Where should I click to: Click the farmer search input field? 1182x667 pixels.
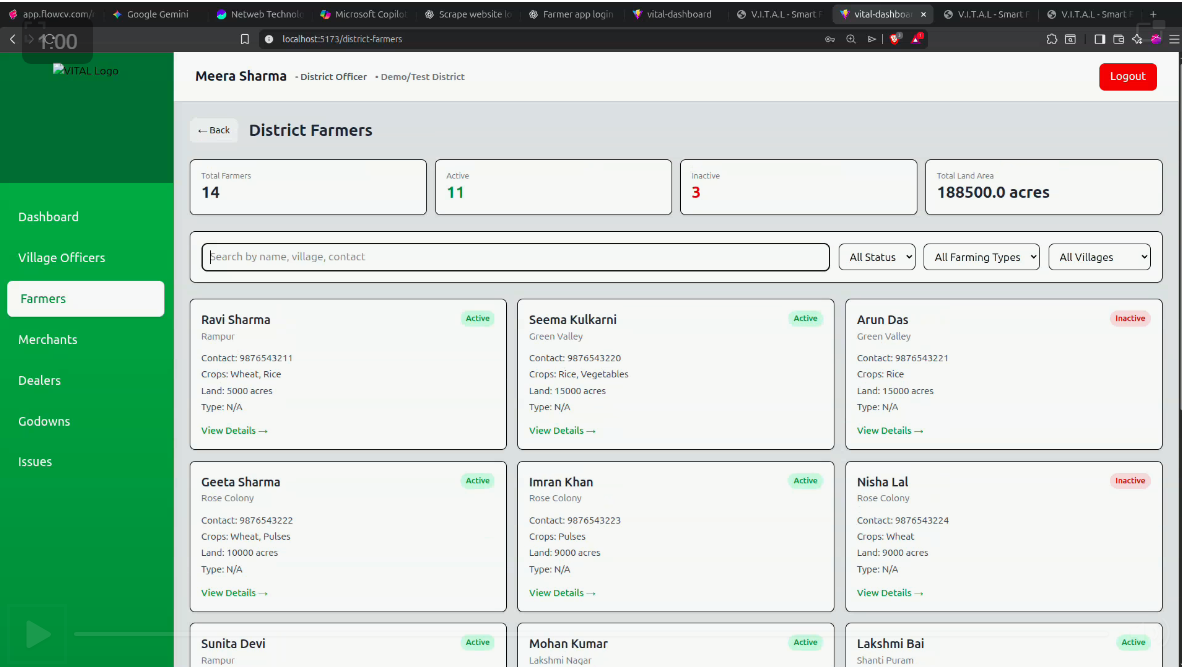click(x=516, y=257)
